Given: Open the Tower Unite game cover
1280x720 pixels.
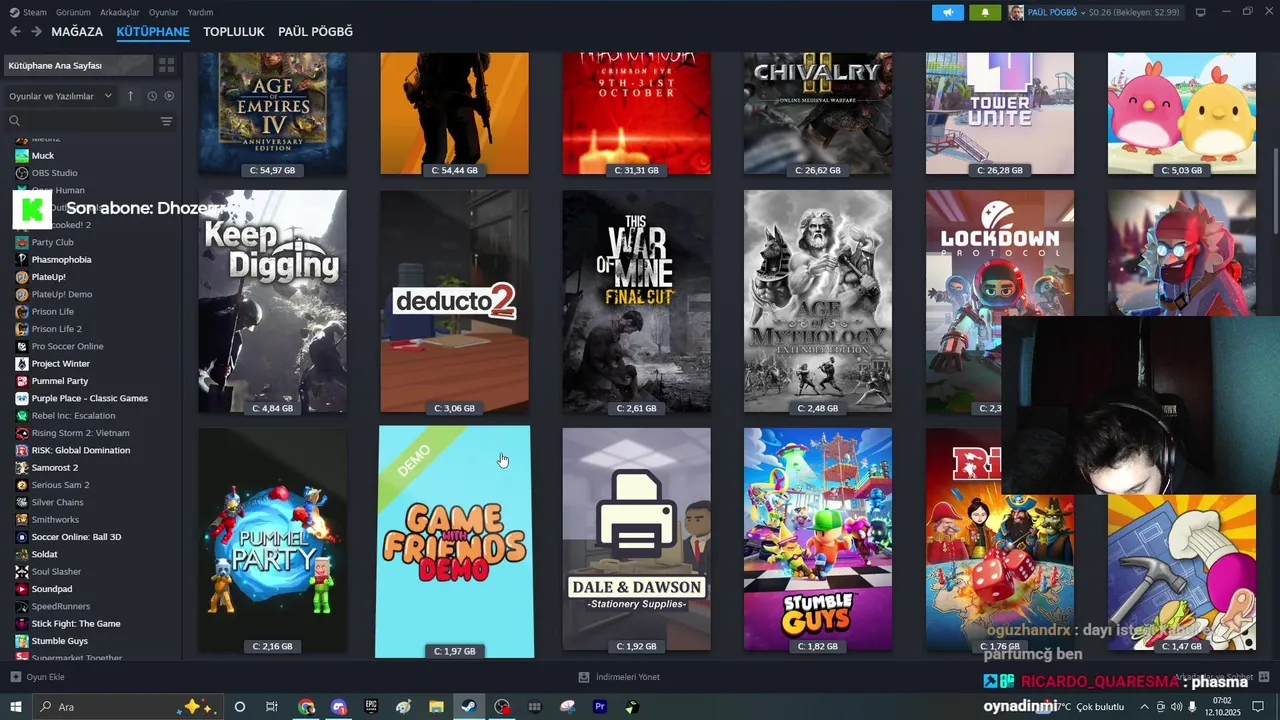Looking at the screenshot, I should (x=1000, y=113).
